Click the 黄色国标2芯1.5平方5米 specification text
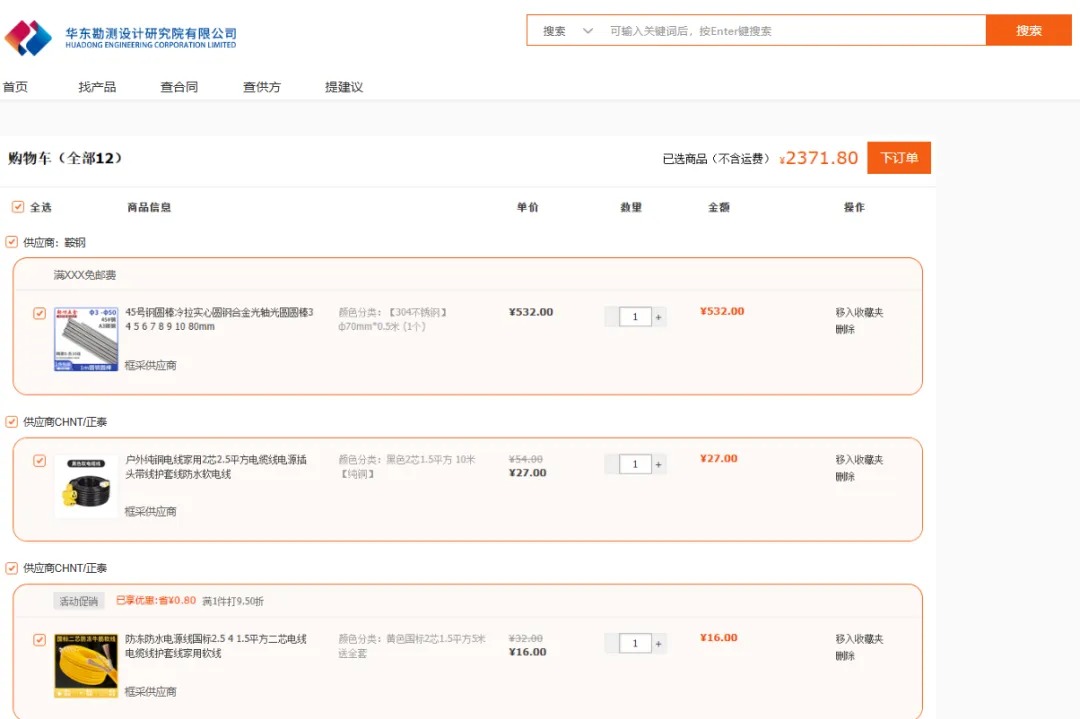The width and height of the screenshot is (1080, 719). [x=435, y=638]
